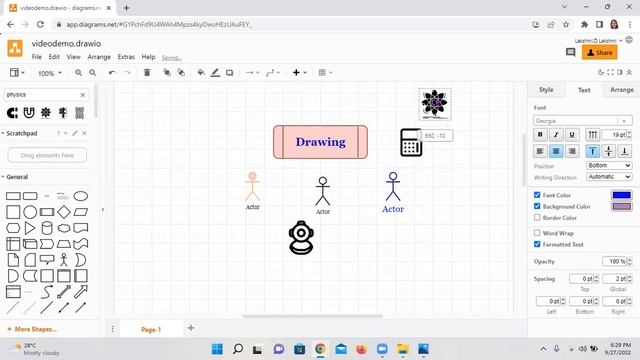Clear the physics search field
The height and width of the screenshot is (360, 640).
tap(82, 95)
